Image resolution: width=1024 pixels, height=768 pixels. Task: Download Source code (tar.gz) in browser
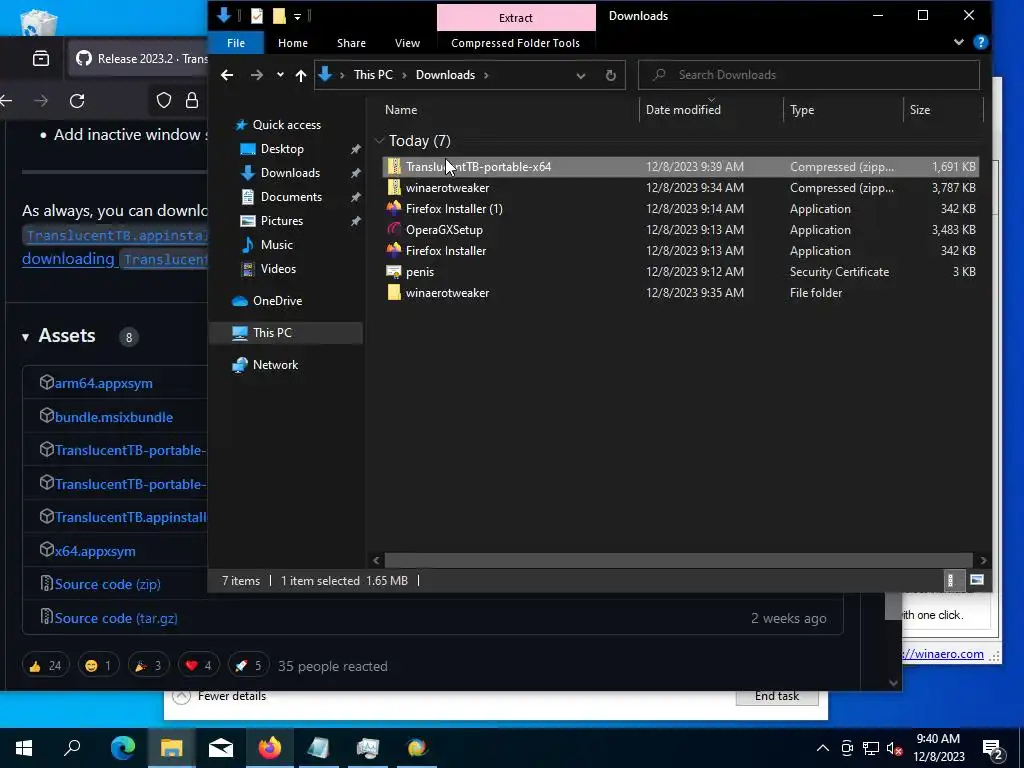click(x=116, y=618)
